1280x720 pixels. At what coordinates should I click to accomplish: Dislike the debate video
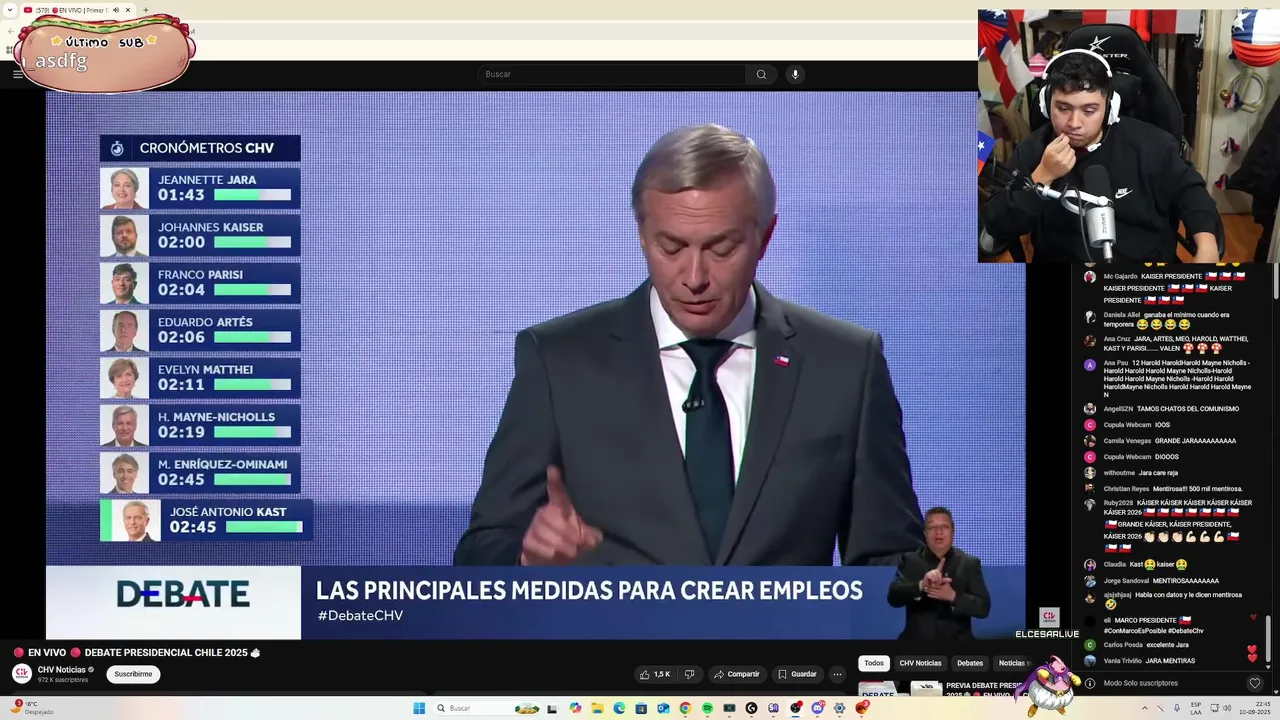(x=689, y=674)
